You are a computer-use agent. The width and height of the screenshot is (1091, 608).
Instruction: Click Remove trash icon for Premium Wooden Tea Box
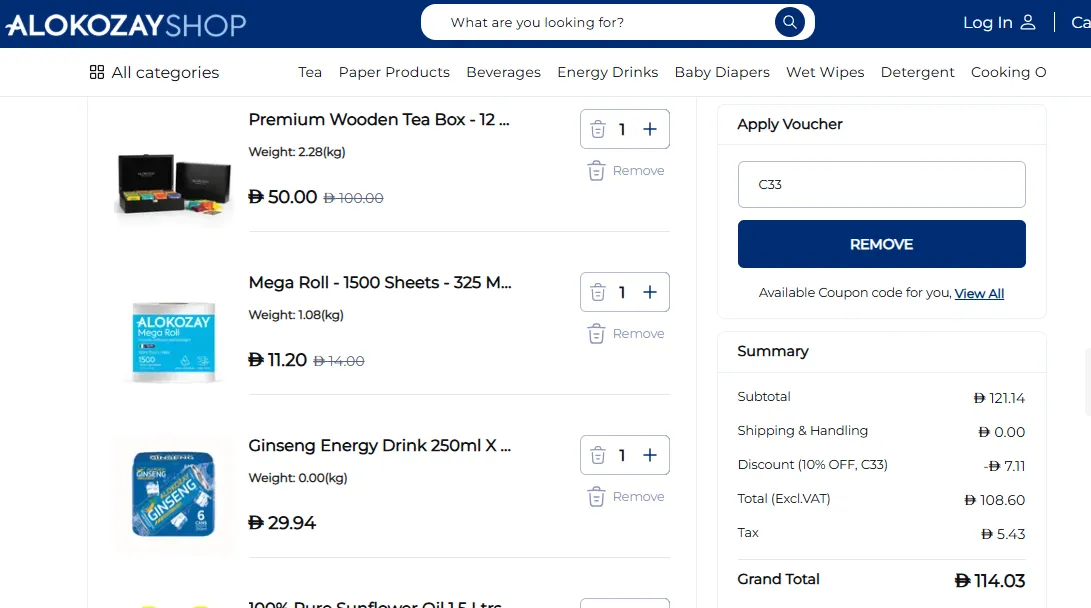596,170
